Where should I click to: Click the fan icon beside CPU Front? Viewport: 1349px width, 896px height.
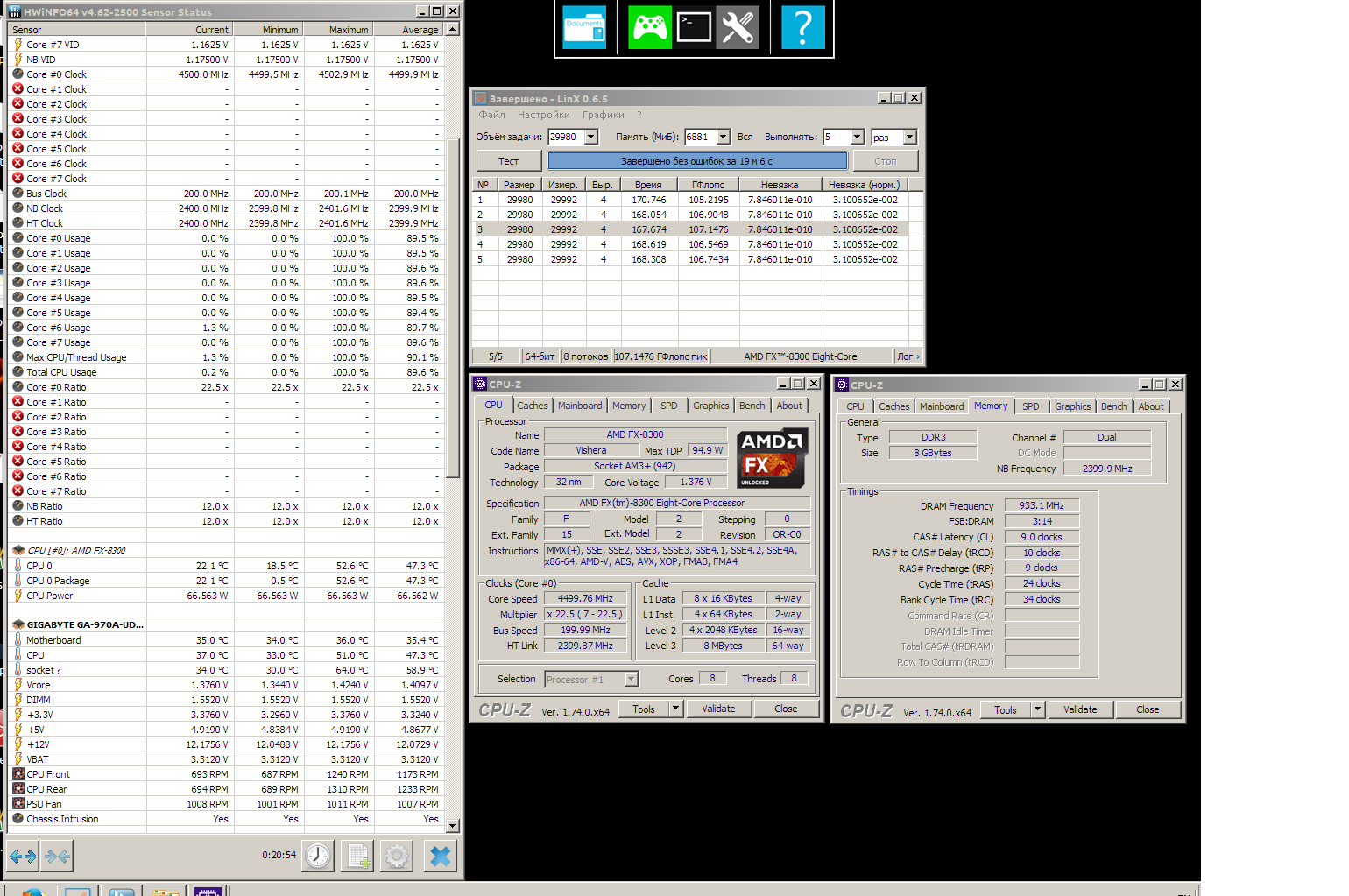tap(18, 774)
